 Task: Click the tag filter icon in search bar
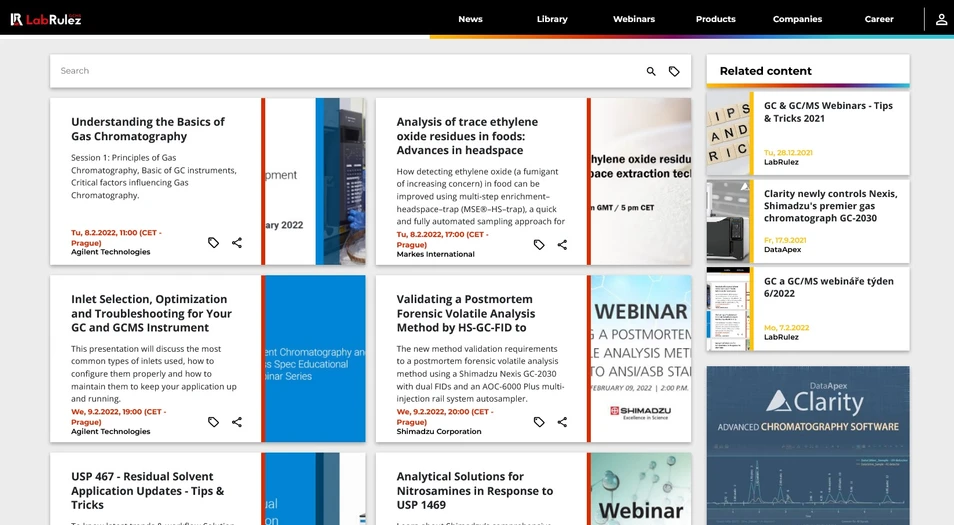[x=674, y=71]
